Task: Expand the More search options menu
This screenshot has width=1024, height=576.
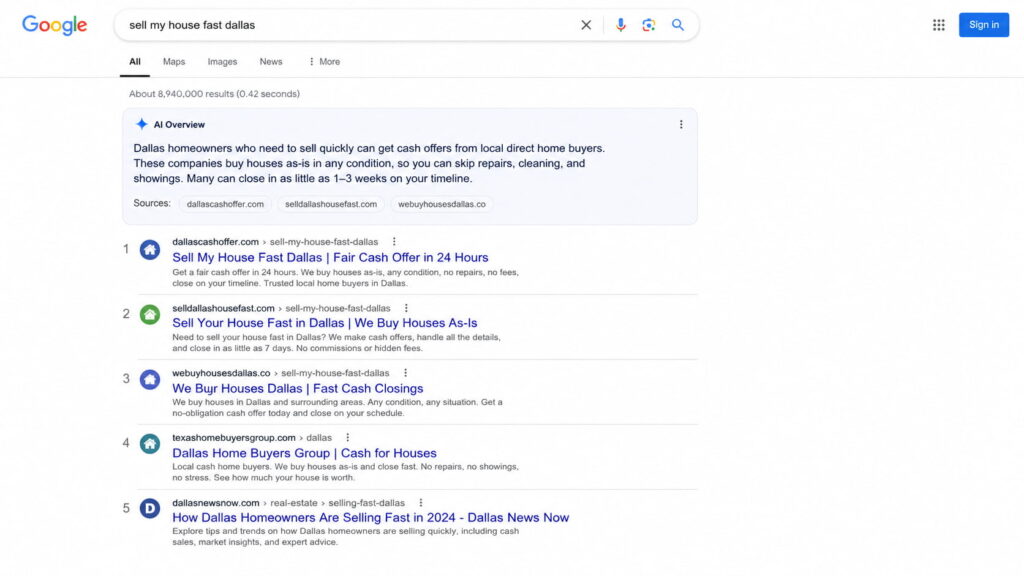Action: pos(324,62)
